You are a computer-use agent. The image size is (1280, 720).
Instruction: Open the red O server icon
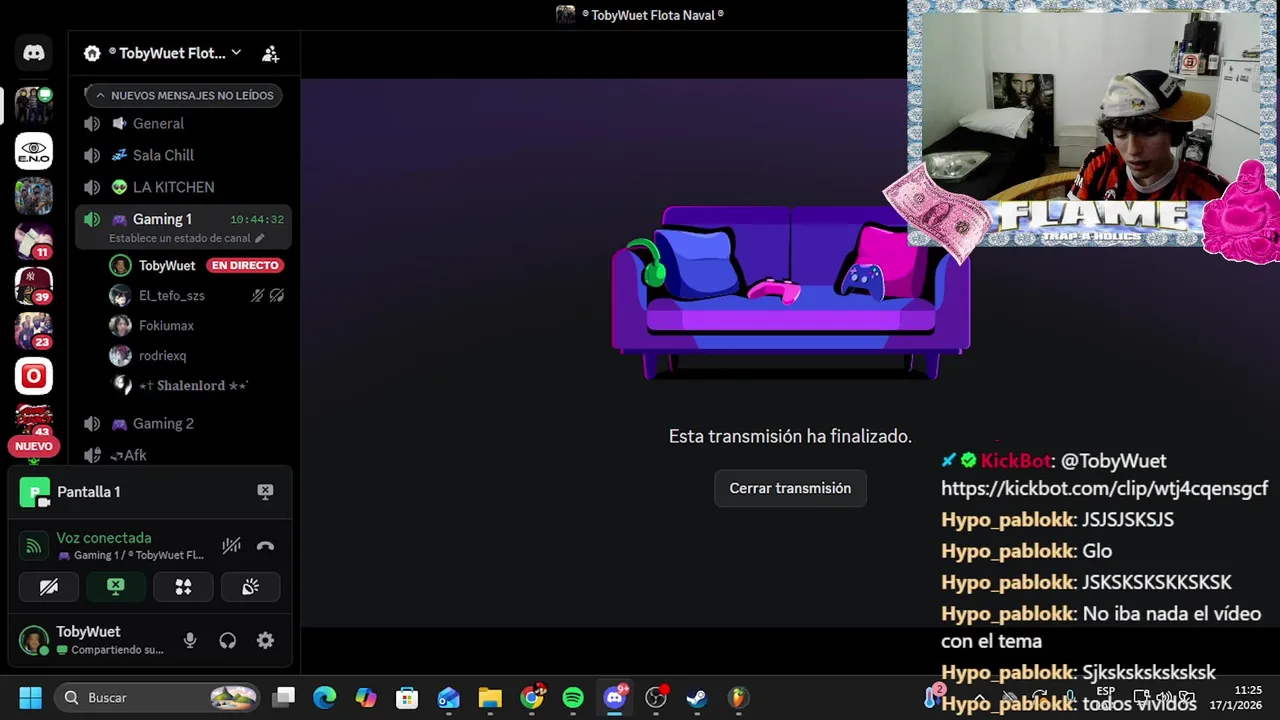coord(34,376)
